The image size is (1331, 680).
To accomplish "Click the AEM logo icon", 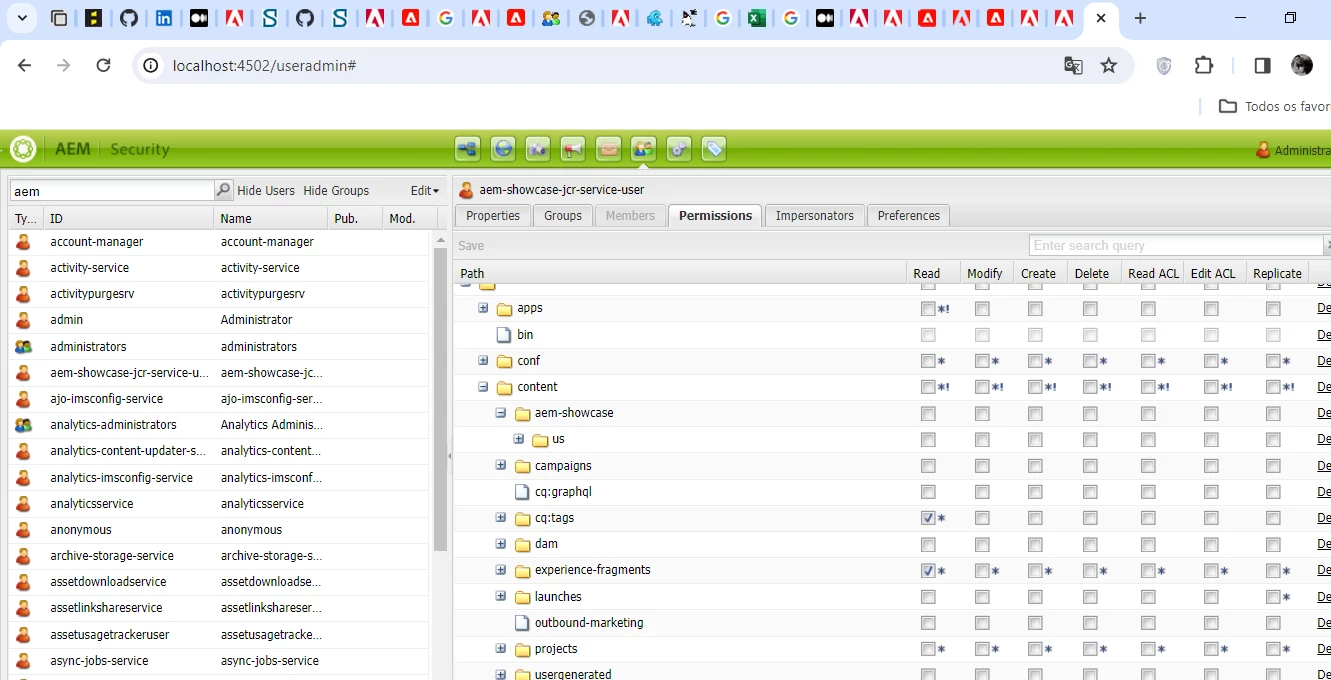I will click(x=23, y=149).
